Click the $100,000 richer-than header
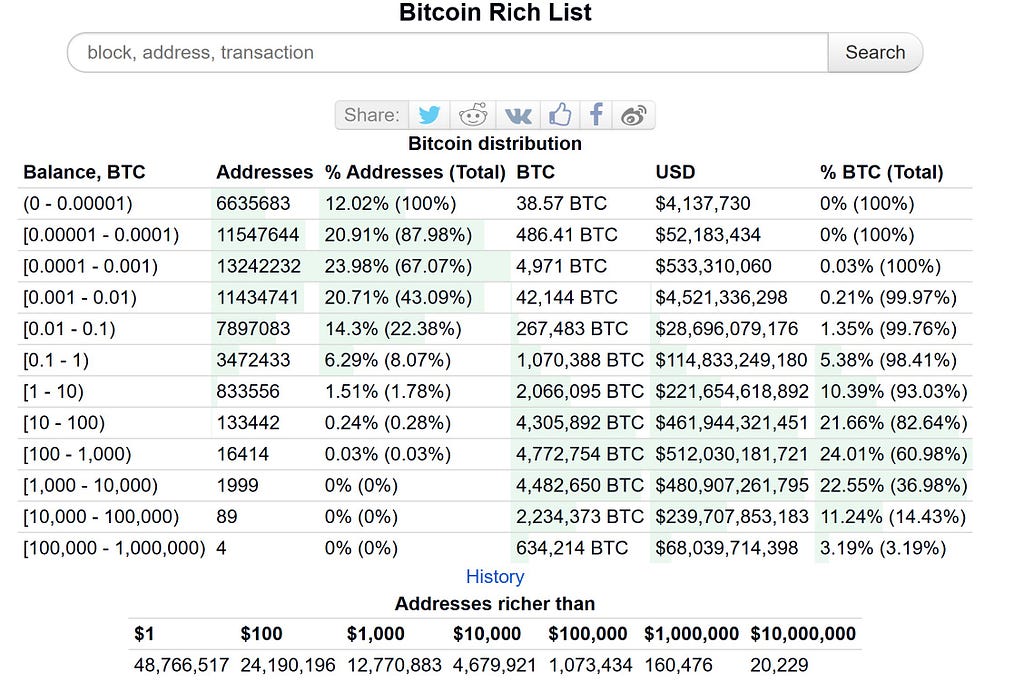Screen dimensions: 1024x684 click(x=588, y=634)
